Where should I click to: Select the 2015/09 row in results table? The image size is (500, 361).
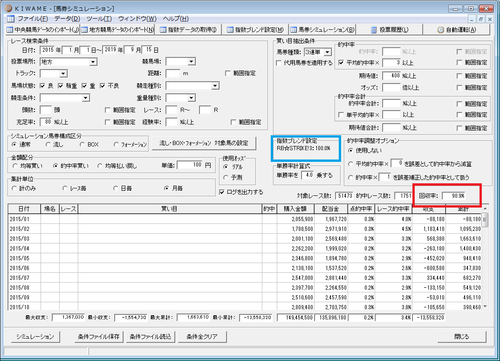pyautogui.click(x=245, y=297)
